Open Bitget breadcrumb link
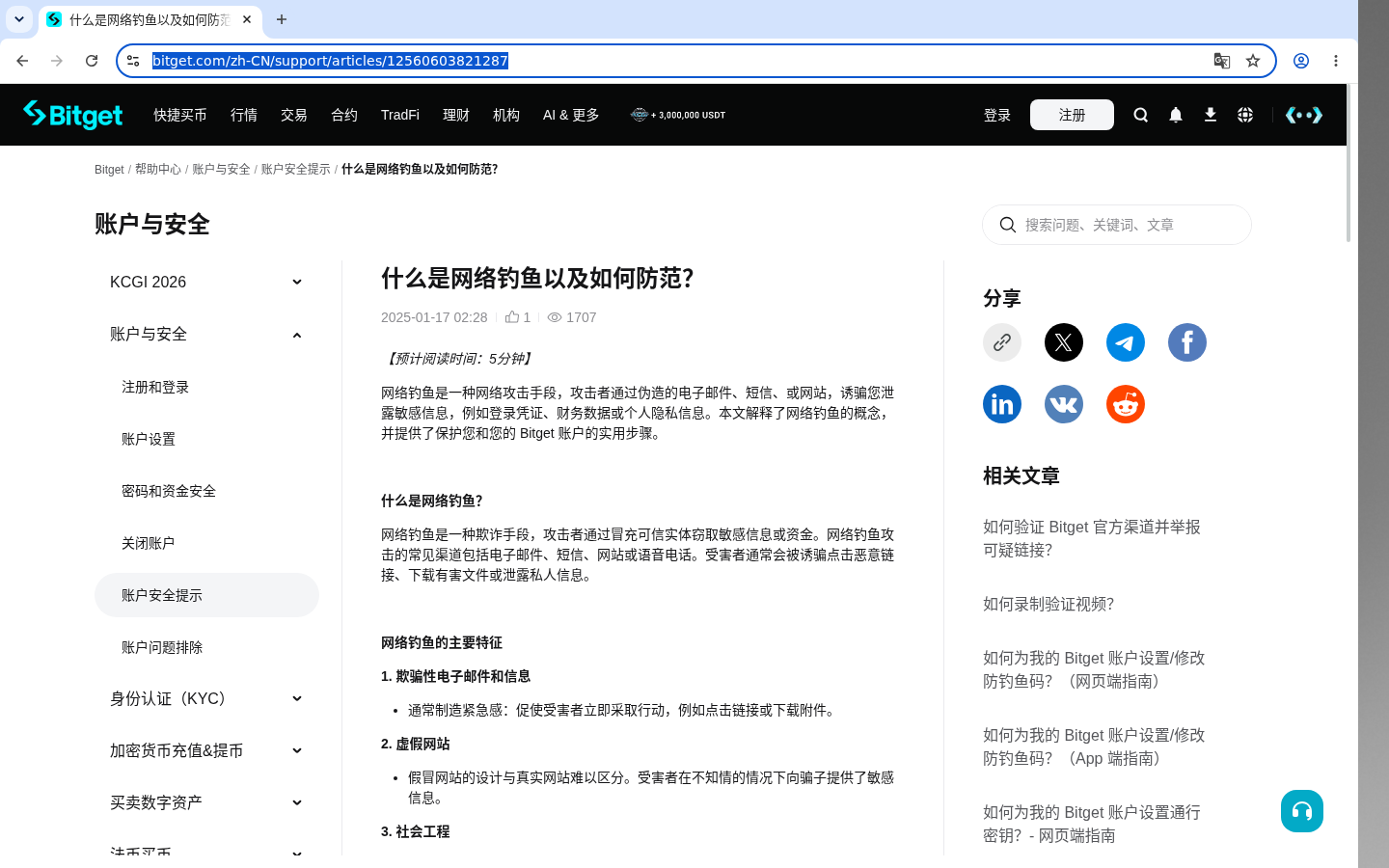The image size is (1389, 868). pyautogui.click(x=109, y=169)
